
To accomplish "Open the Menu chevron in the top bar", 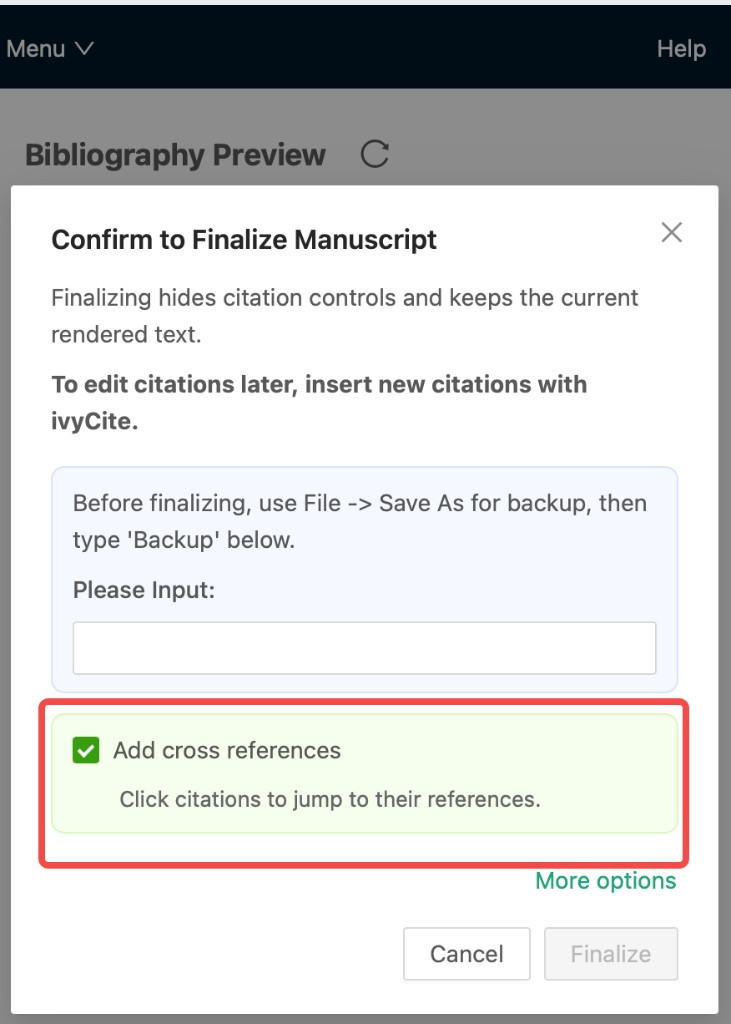I will click(x=85, y=48).
